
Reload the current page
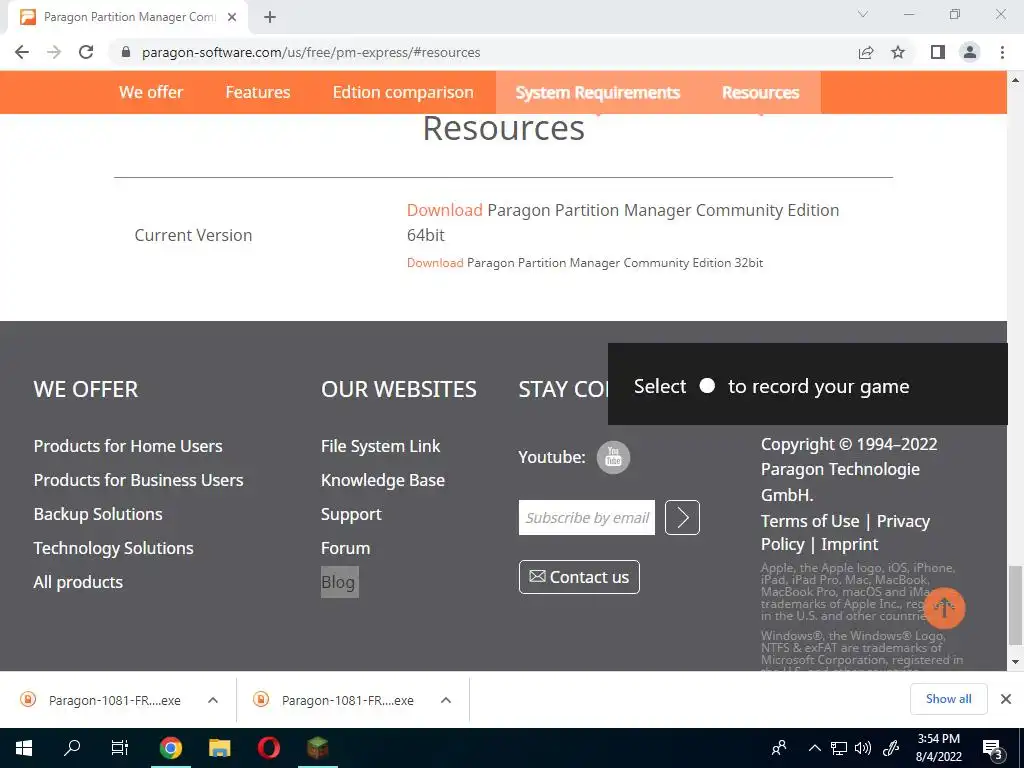pos(86,52)
